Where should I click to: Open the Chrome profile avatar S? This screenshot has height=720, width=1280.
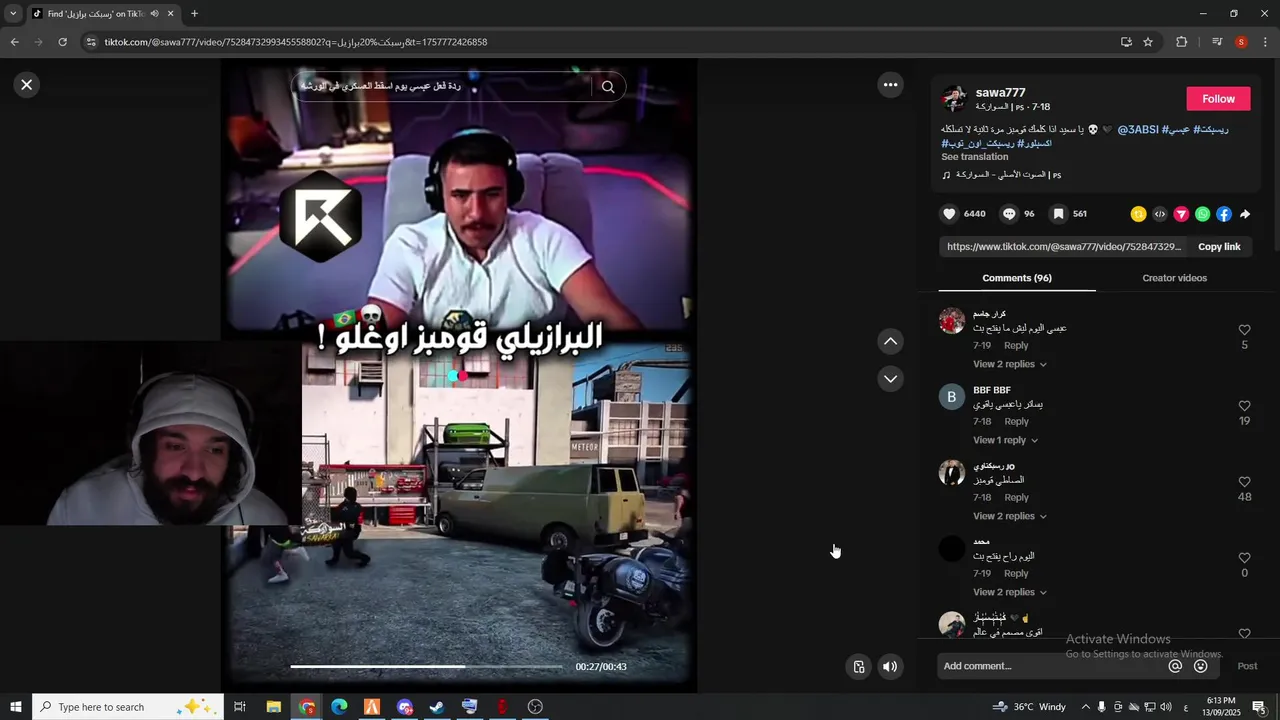point(1241,42)
